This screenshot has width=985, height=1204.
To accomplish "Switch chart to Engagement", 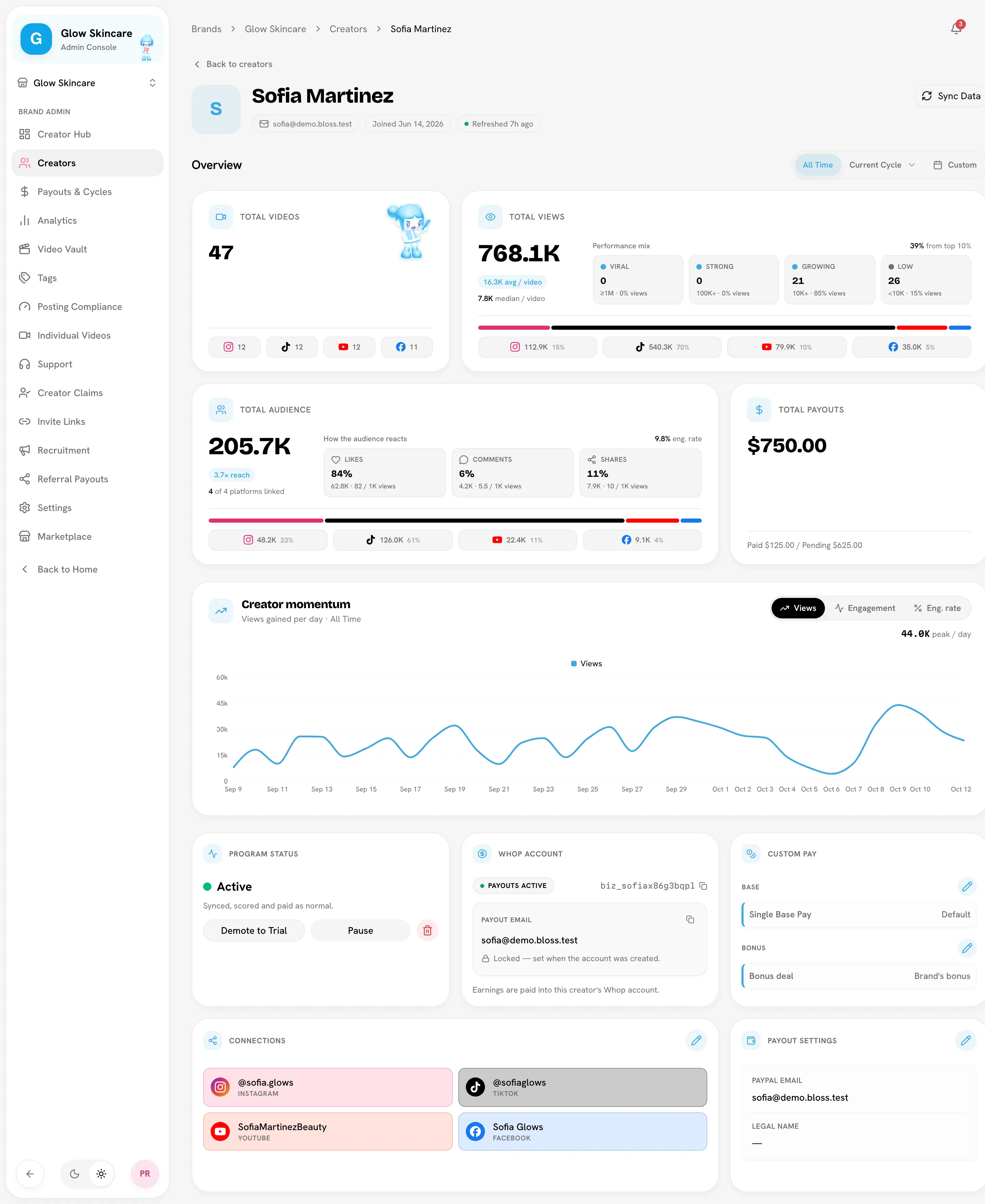I will [865, 608].
